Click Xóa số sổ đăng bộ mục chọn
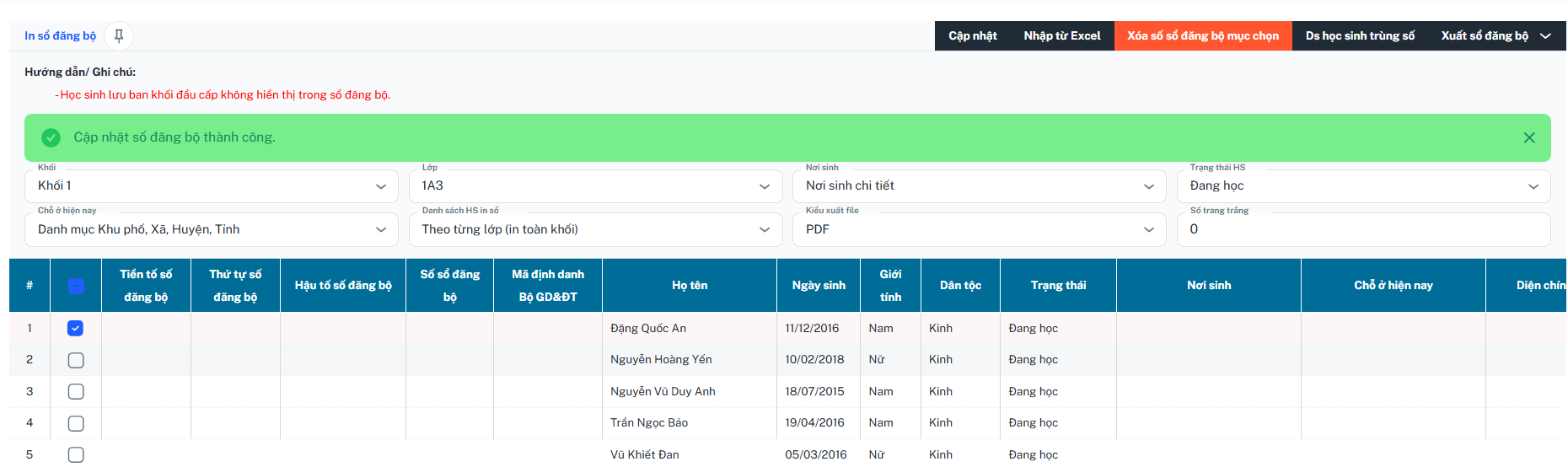The height and width of the screenshot is (467, 1568). pos(1203,36)
